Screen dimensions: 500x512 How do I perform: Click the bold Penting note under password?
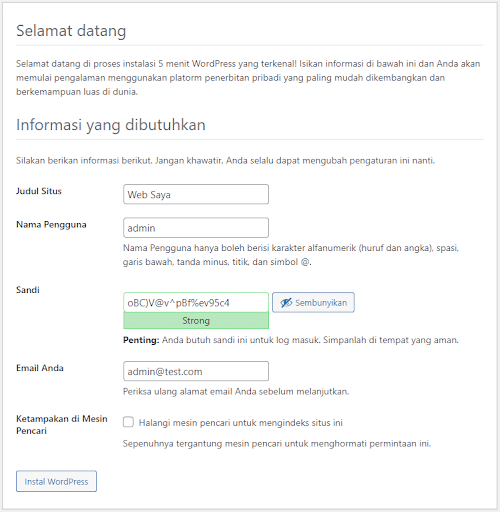(x=141, y=340)
